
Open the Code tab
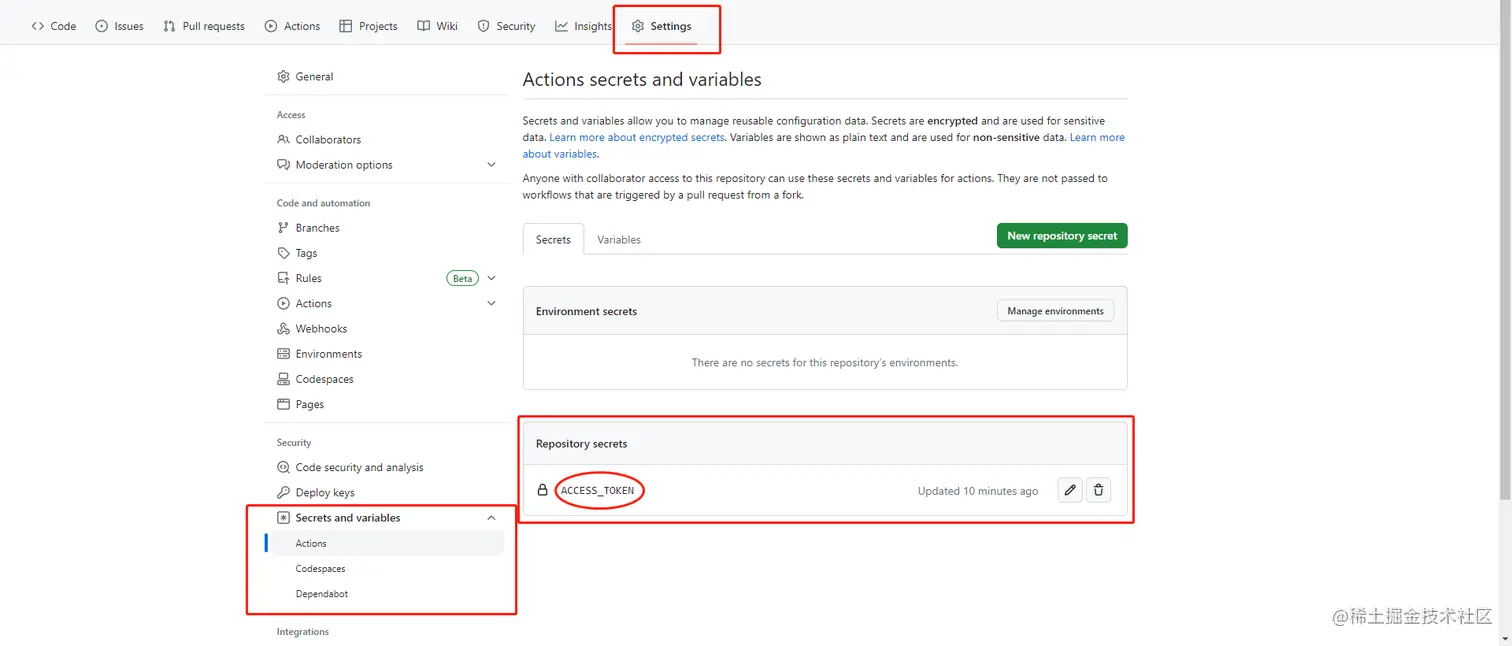(54, 26)
